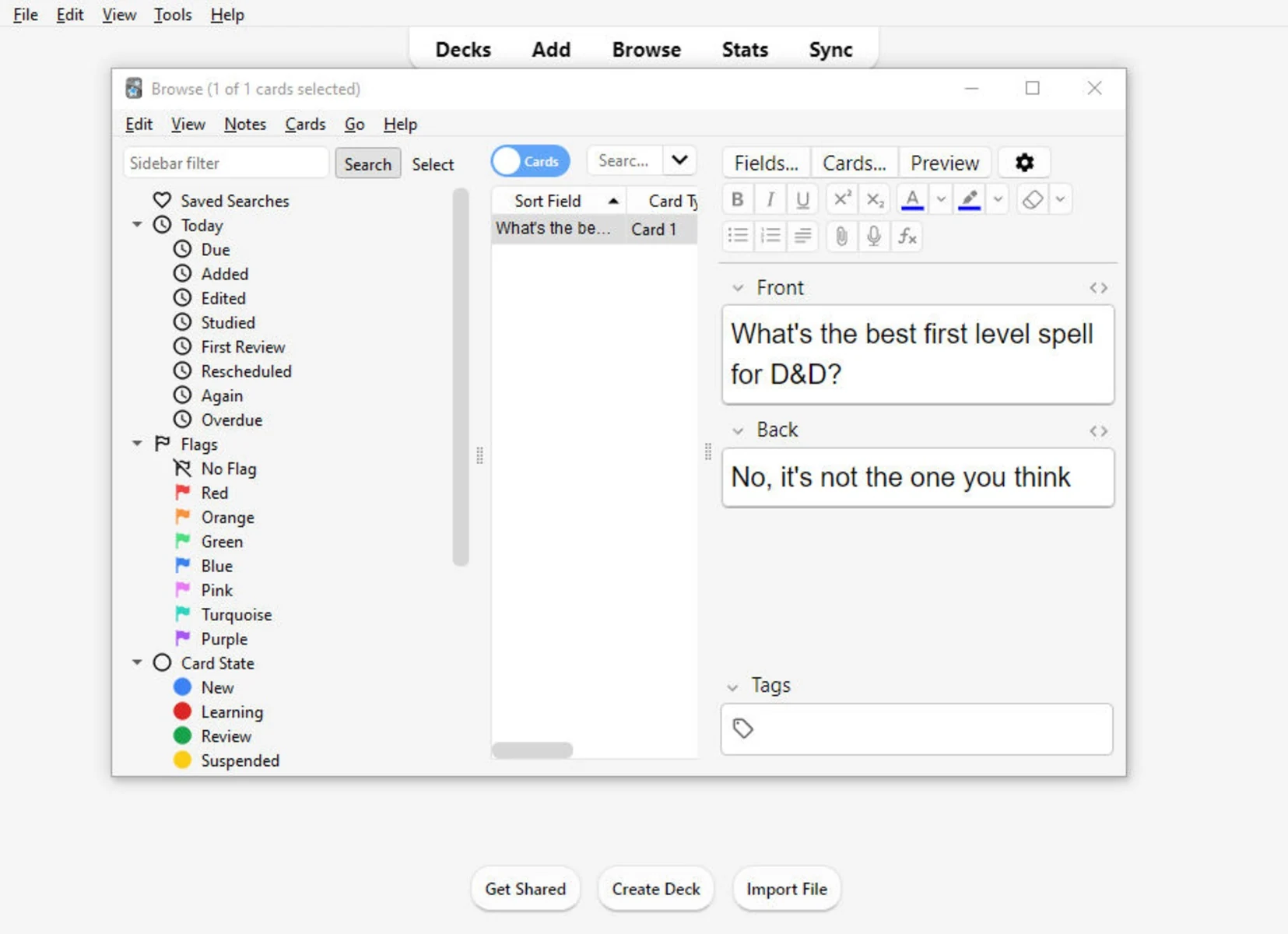The height and width of the screenshot is (934, 1288).
Task: Collapse the Flags tree section
Action: coord(137,444)
